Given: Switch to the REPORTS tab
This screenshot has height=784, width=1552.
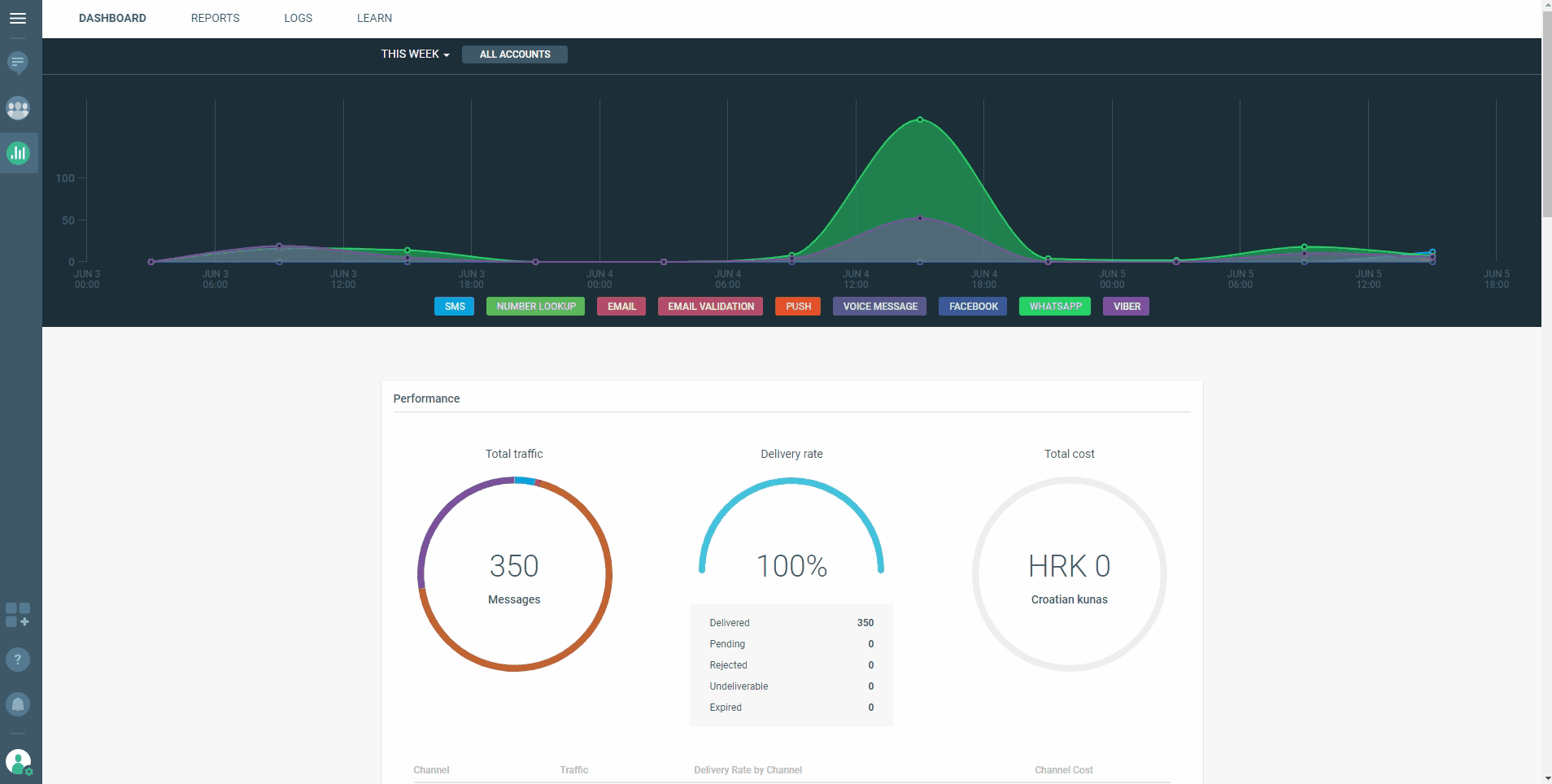Looking at the screenshot, I should 215,18.
